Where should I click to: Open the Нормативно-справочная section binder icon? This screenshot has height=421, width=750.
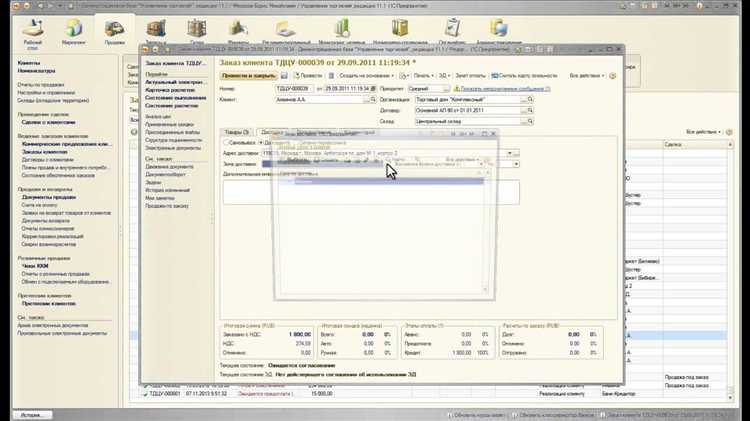point(400,29)
